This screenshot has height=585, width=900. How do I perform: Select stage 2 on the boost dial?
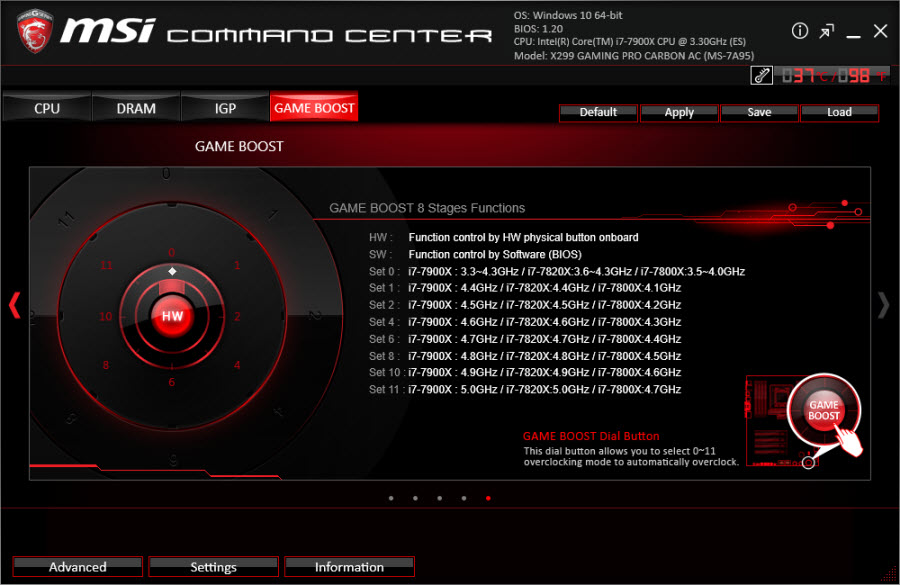[x=237, y=317]
